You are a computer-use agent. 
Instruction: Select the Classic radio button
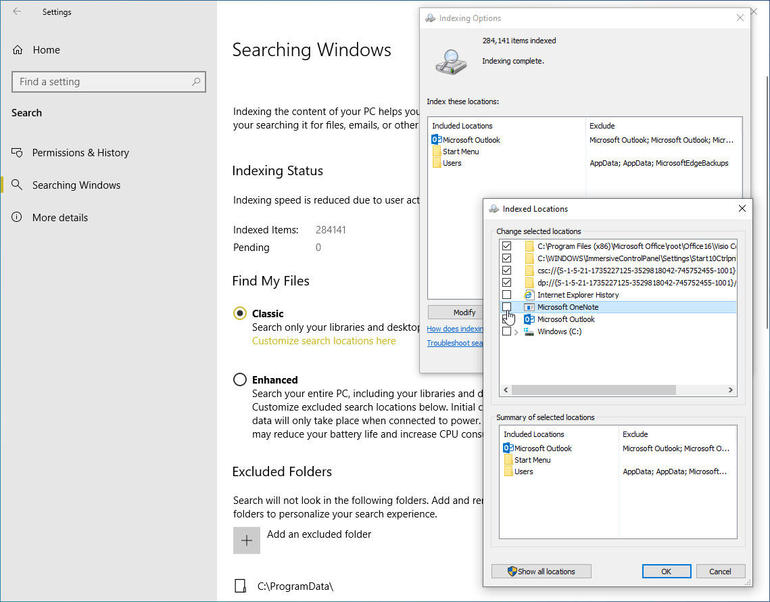pyautogui.click(x=240, y=313)
